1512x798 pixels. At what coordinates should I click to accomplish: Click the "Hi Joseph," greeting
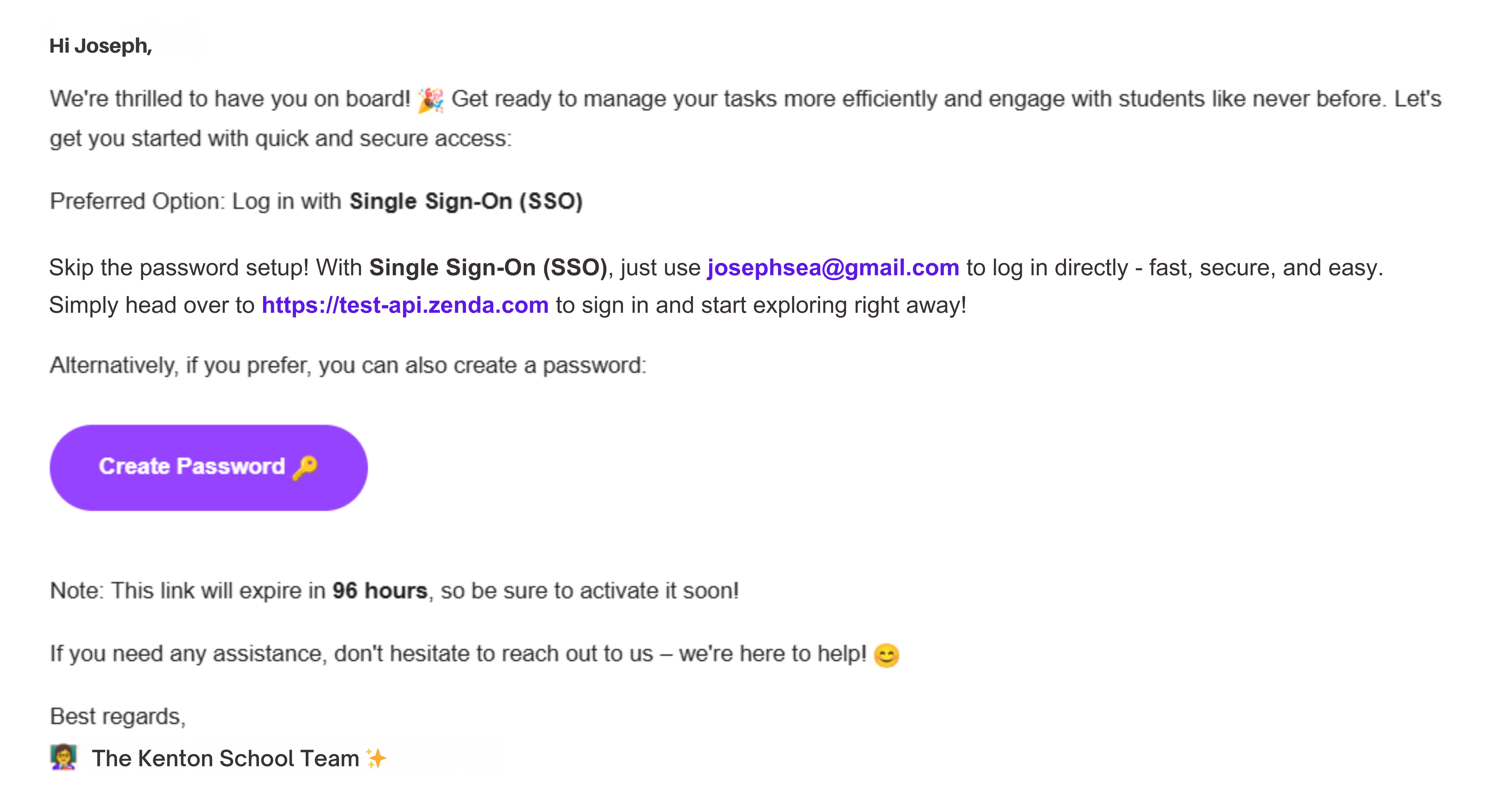(x=100, y=46)
